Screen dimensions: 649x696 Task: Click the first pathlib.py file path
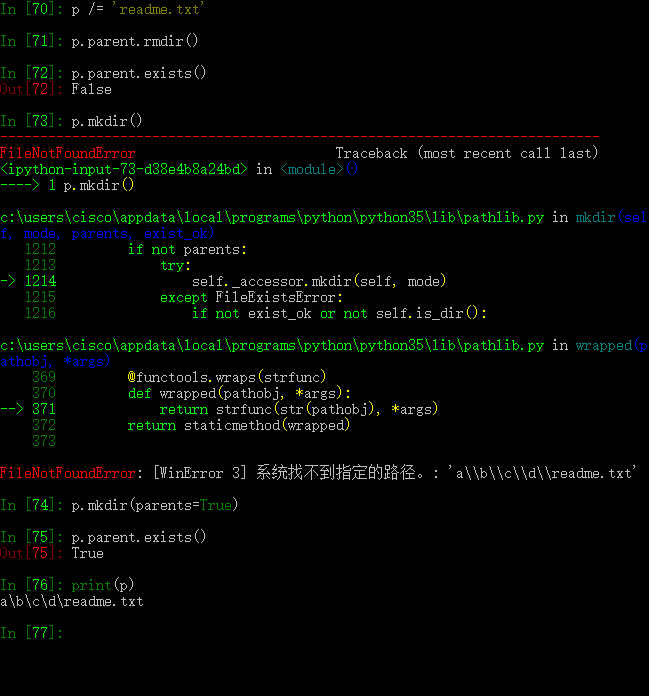click(x=272, y=217)
